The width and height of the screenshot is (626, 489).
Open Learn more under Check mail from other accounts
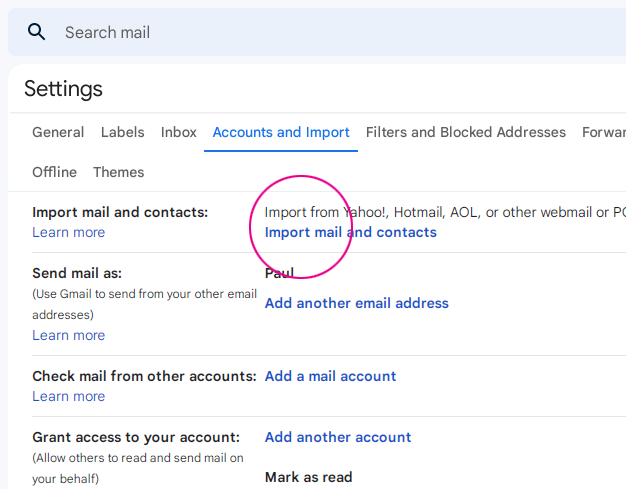[x=69, y=396]
